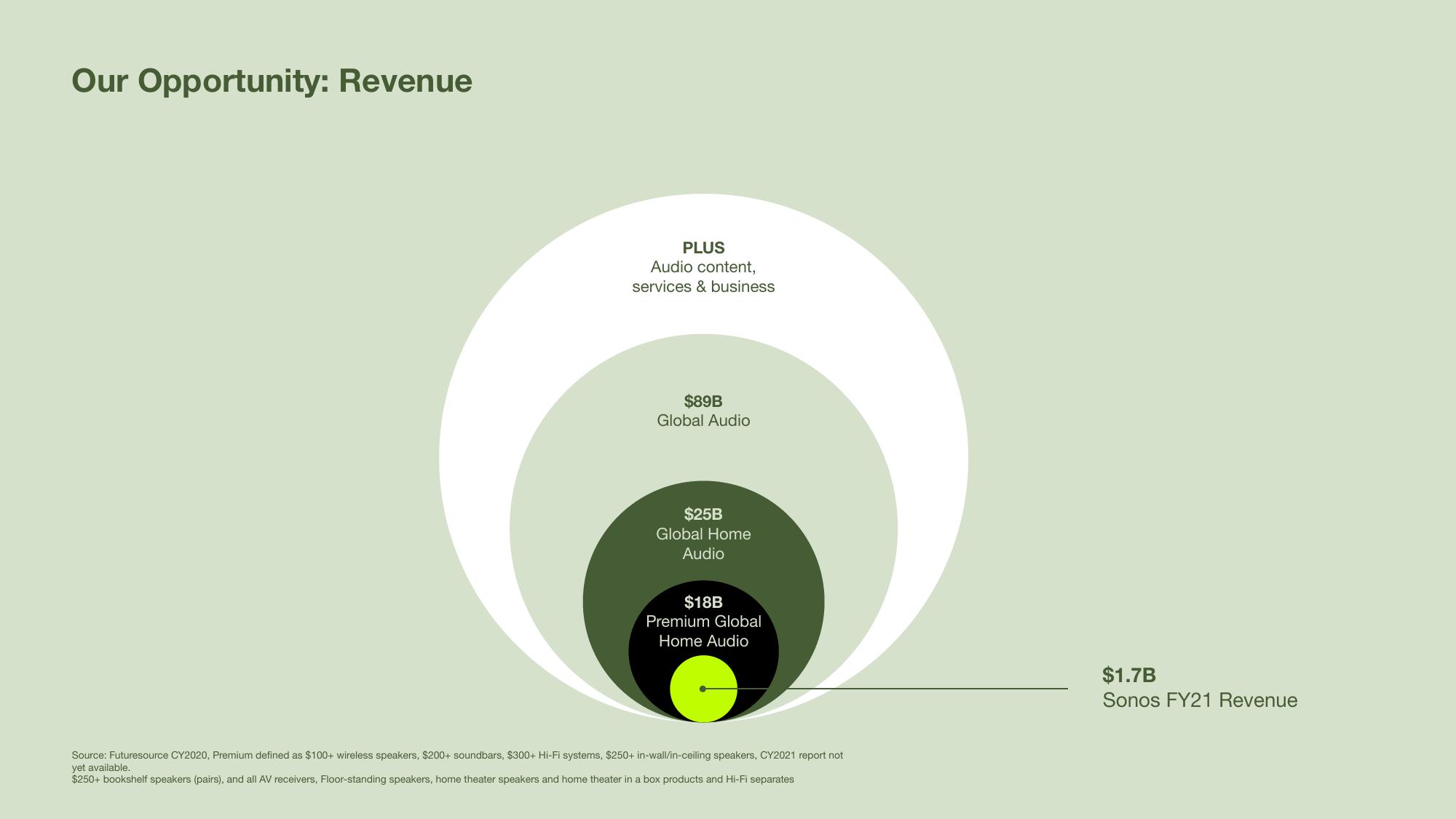Select the '$1.7B' callout value

coord(1129,676)
